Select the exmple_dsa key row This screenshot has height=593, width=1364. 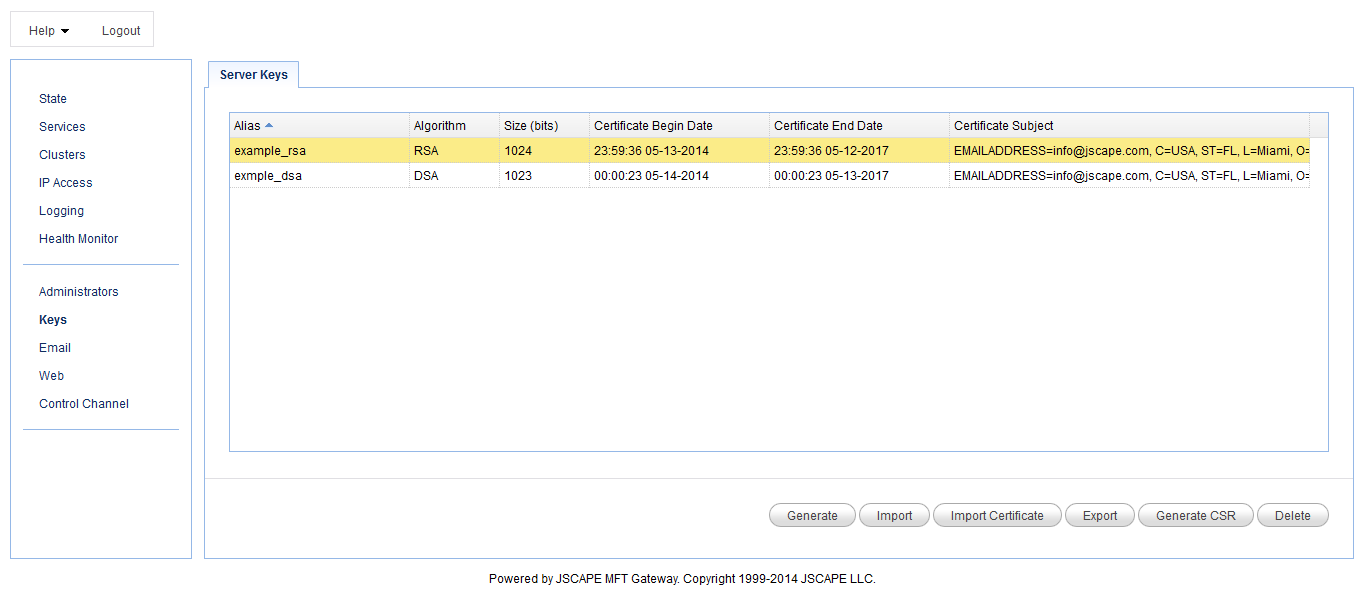tap(268, 176)
